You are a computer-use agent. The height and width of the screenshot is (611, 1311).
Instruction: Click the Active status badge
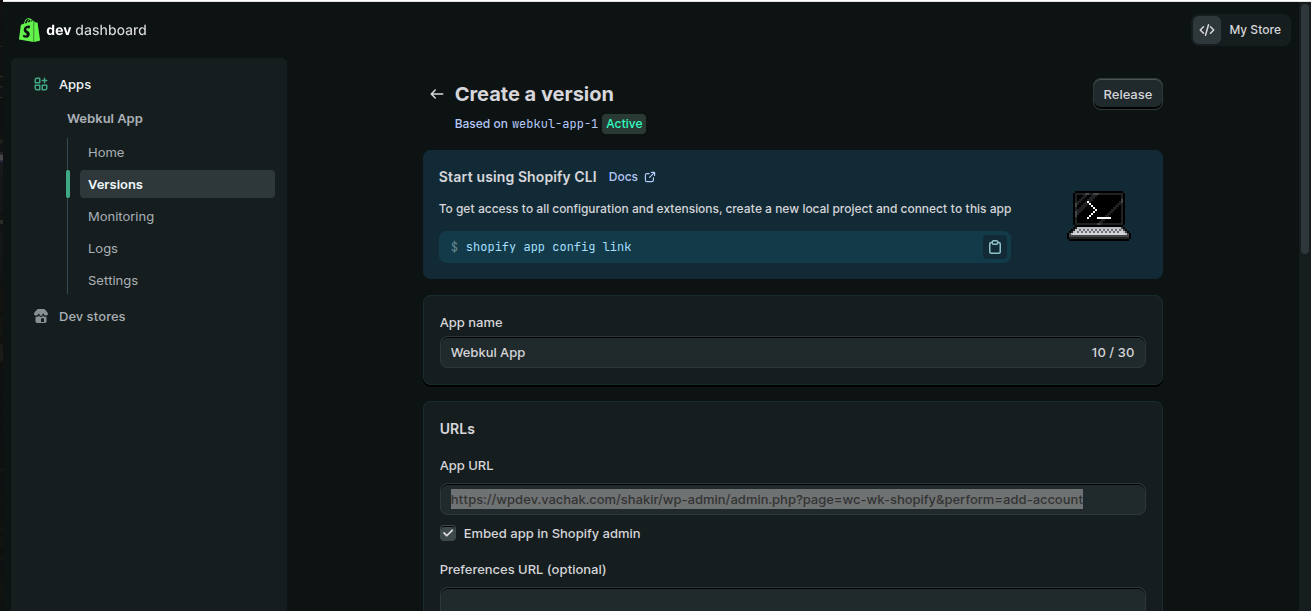coord(624,123)
